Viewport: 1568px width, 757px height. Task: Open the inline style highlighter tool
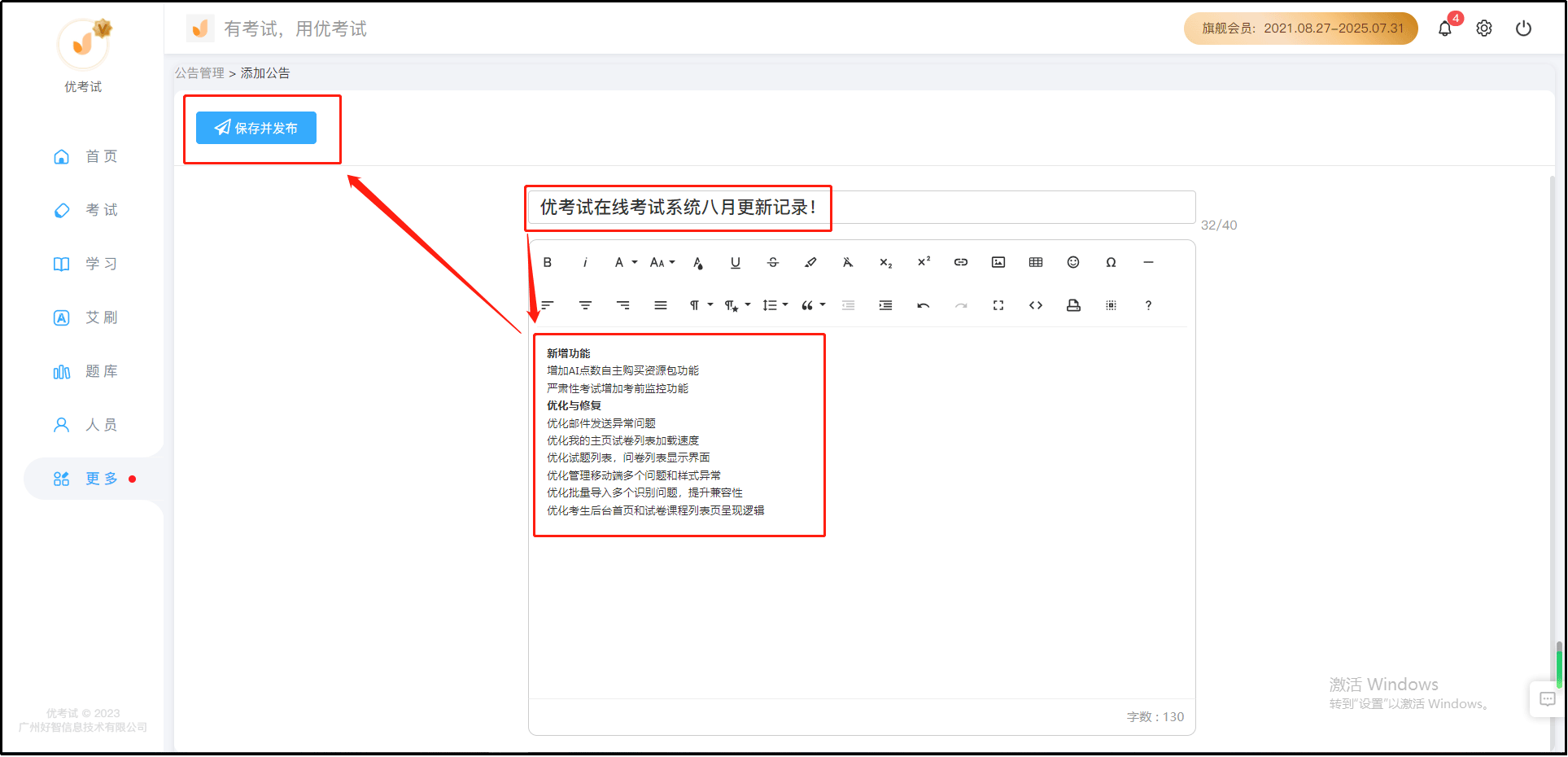[810, 262]
